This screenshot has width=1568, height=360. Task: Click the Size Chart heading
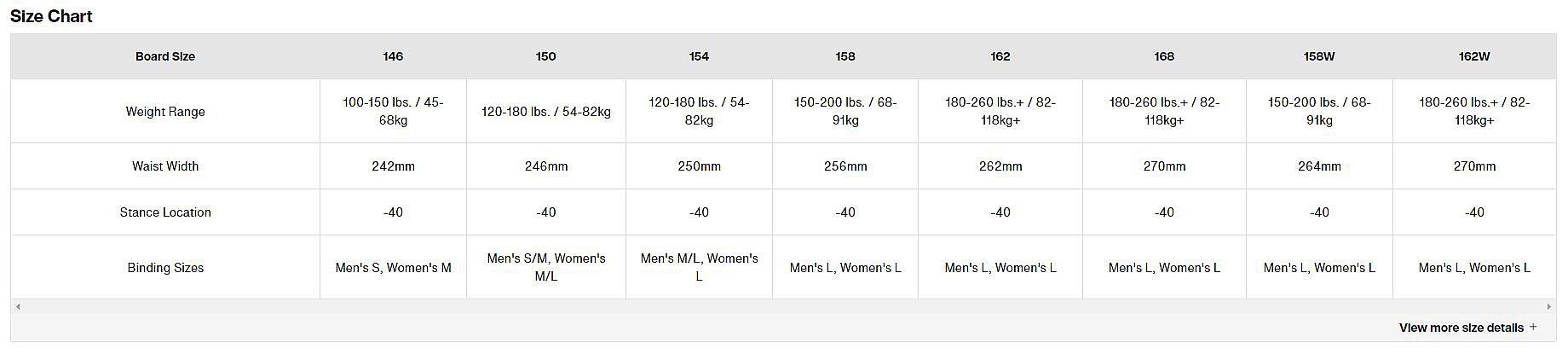[51, 16]
